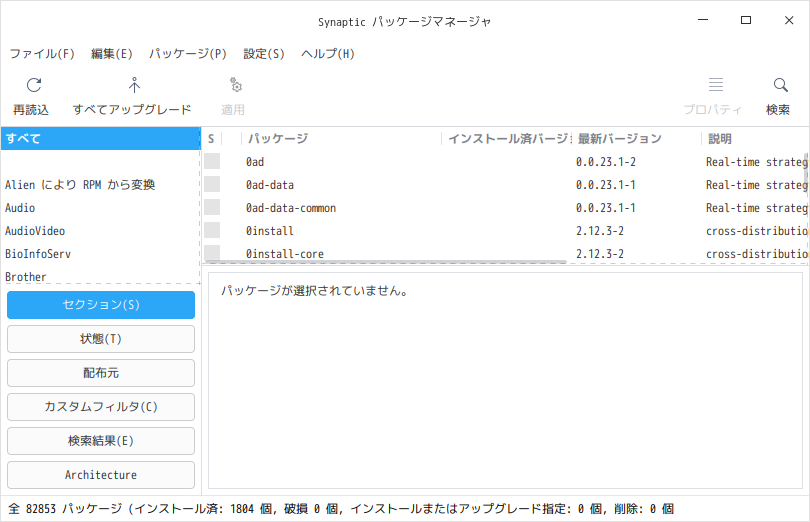Click the package list horizontal scrollbar

click(x=385, y=262)
